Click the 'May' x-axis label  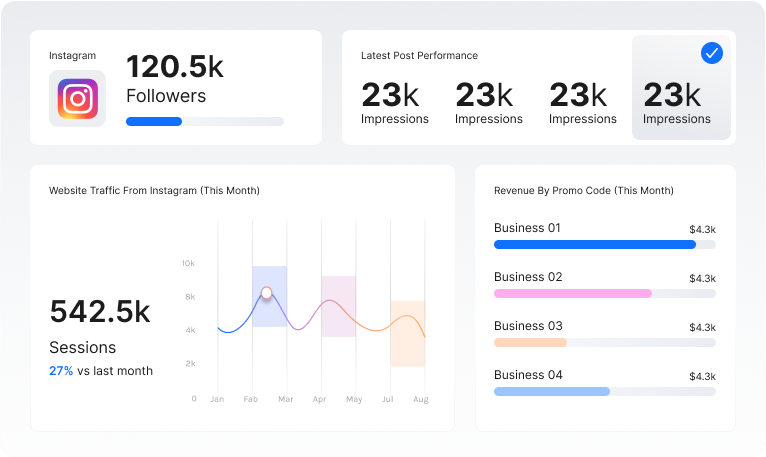354,399
